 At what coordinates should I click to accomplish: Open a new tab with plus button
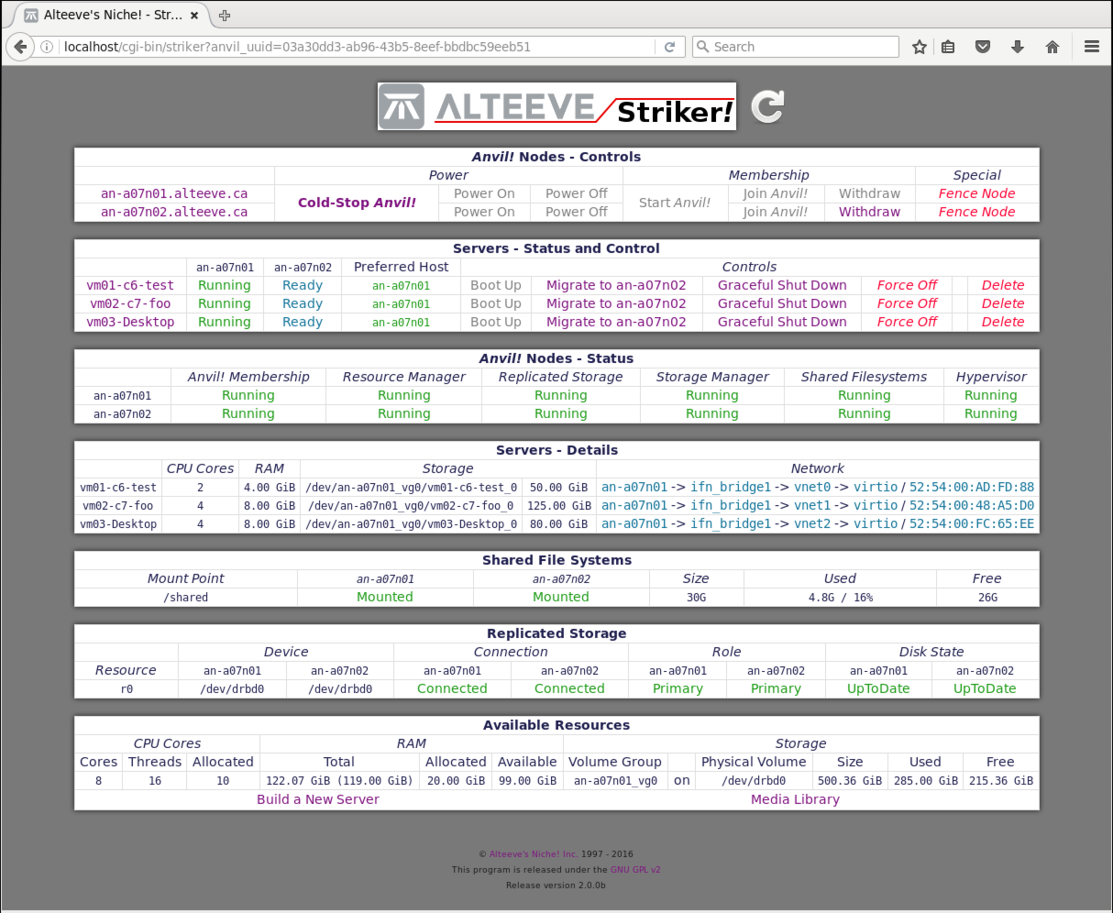[224, 16]
